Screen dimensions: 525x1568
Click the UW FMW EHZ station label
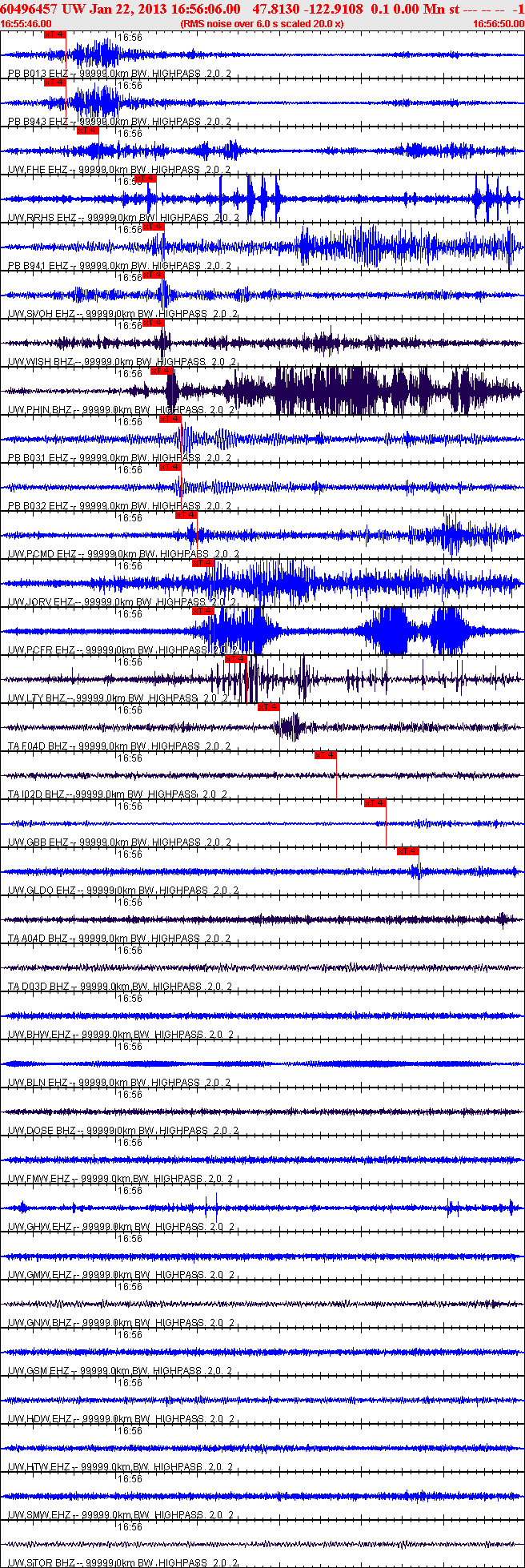pos(39,1179)
